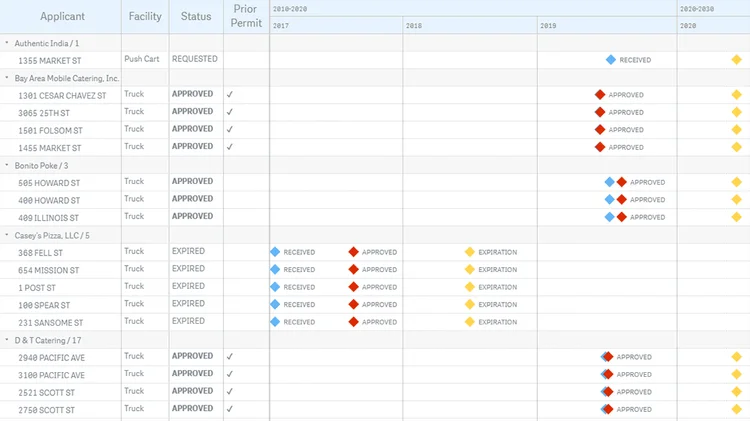750x421 pixels.
Task: Expand or collapse the Bonito Poke / 3 group
Action: point(8,165)
